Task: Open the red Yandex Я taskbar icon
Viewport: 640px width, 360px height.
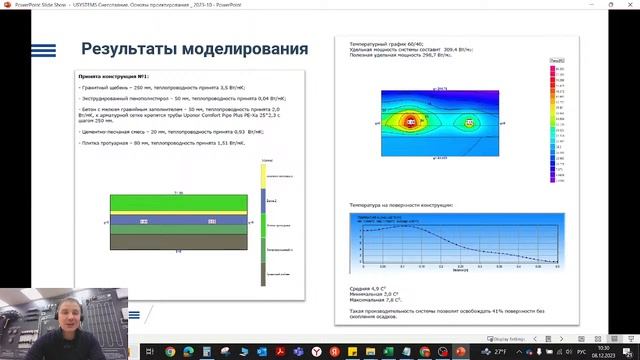Action: [335, 351]
